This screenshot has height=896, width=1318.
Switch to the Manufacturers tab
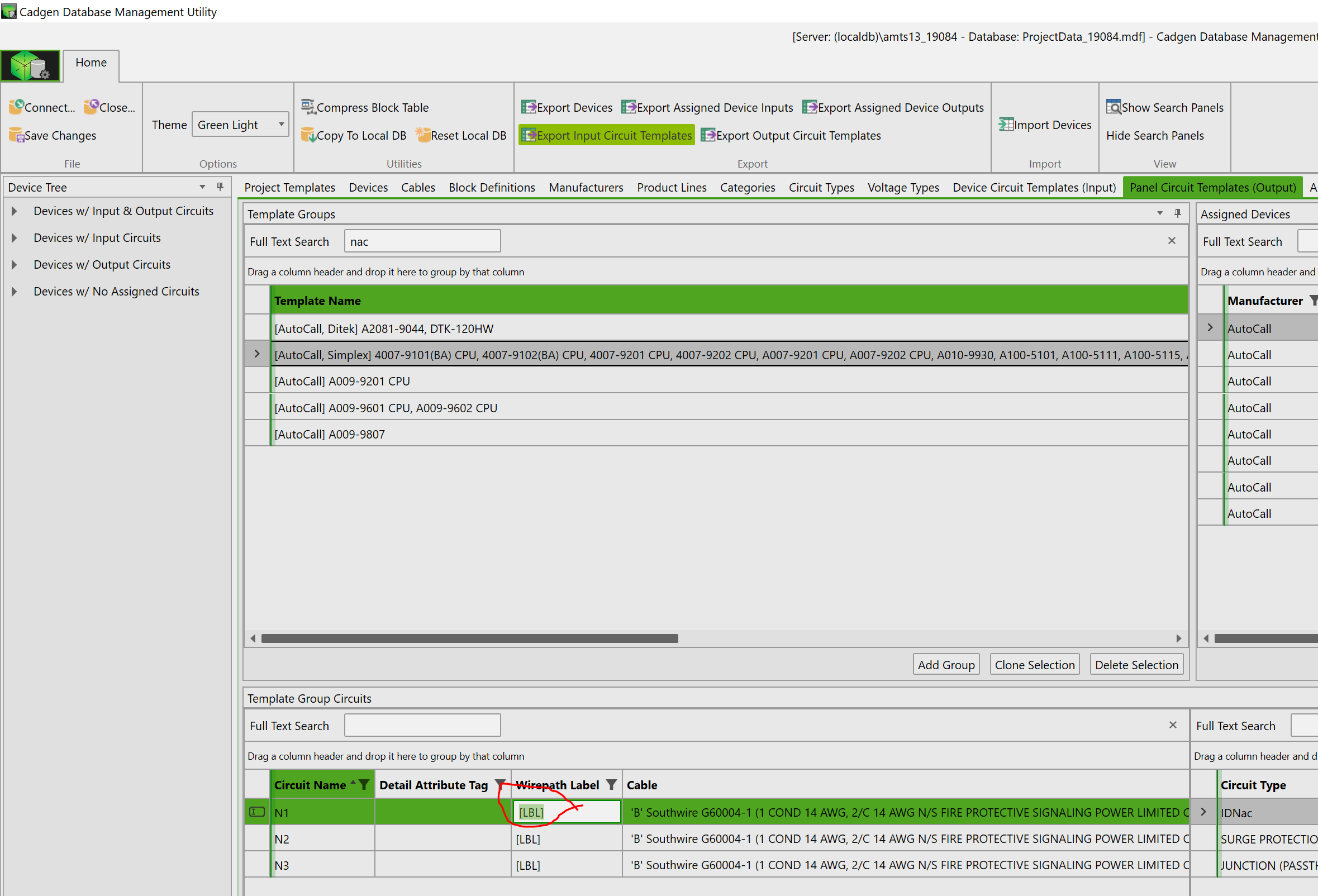tap(586, 187)
